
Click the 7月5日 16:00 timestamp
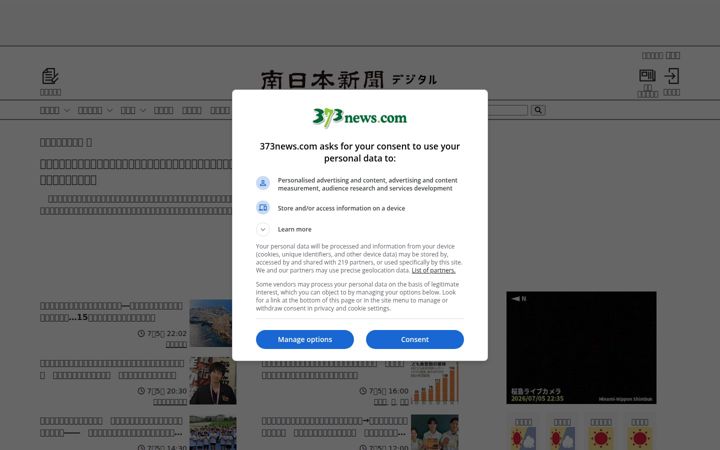(388, 391)
